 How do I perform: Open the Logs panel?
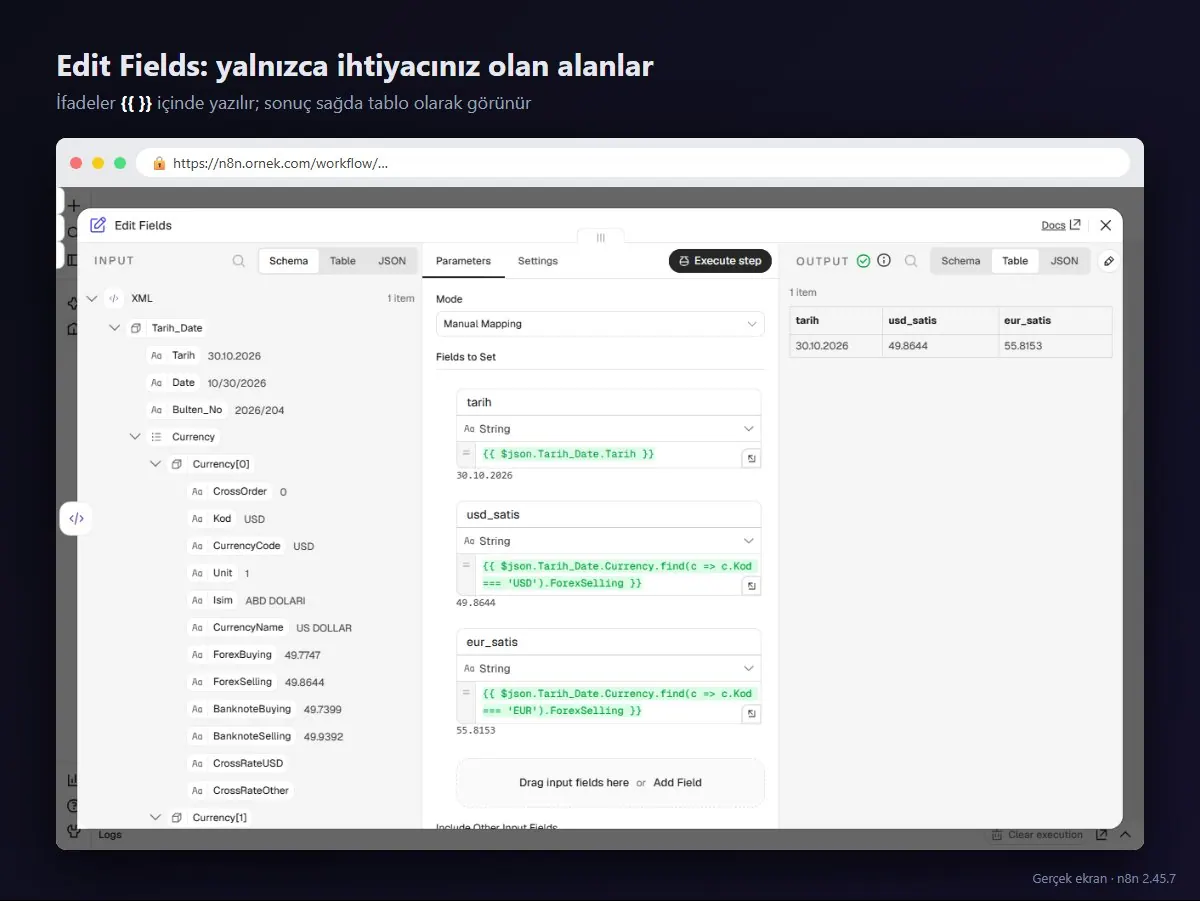click(x=110, y=835)
